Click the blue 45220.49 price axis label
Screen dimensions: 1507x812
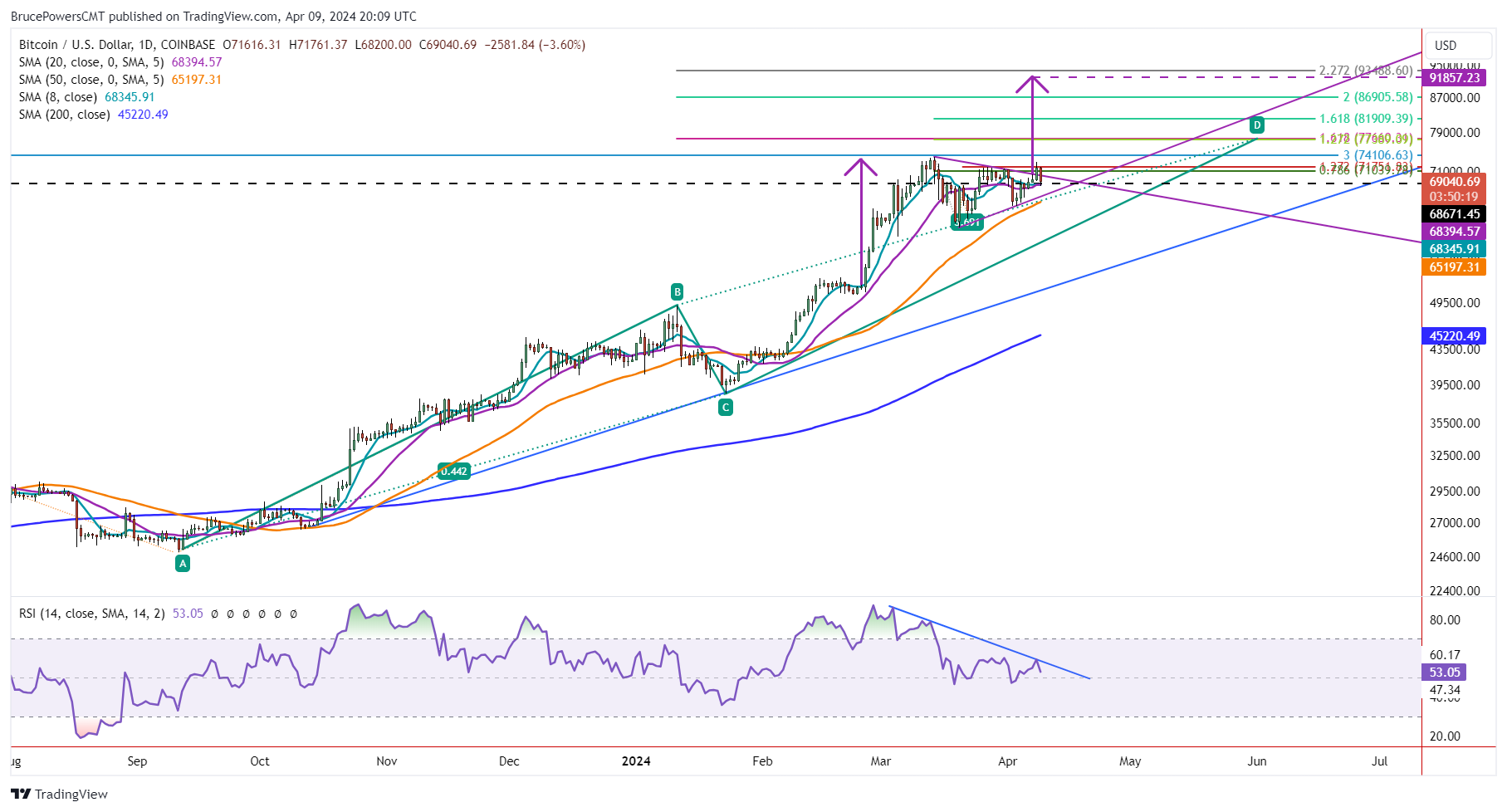[x=1454, y=336]
